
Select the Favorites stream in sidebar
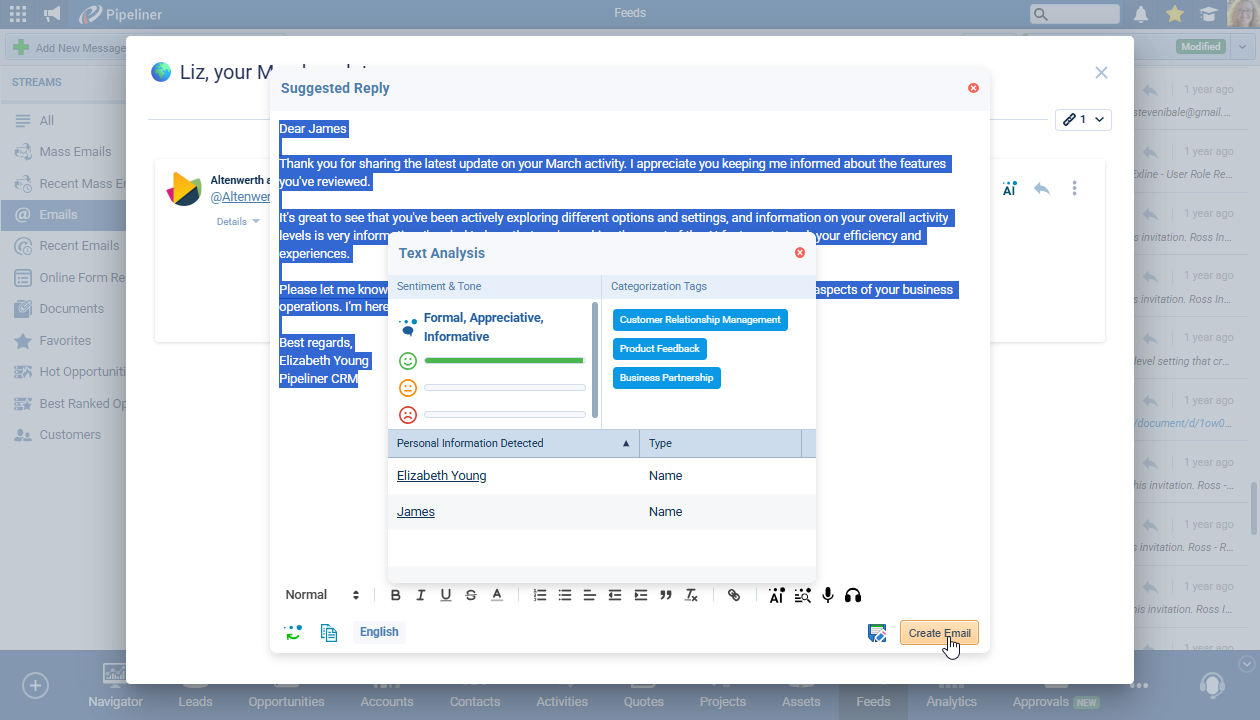pos(65,341)
